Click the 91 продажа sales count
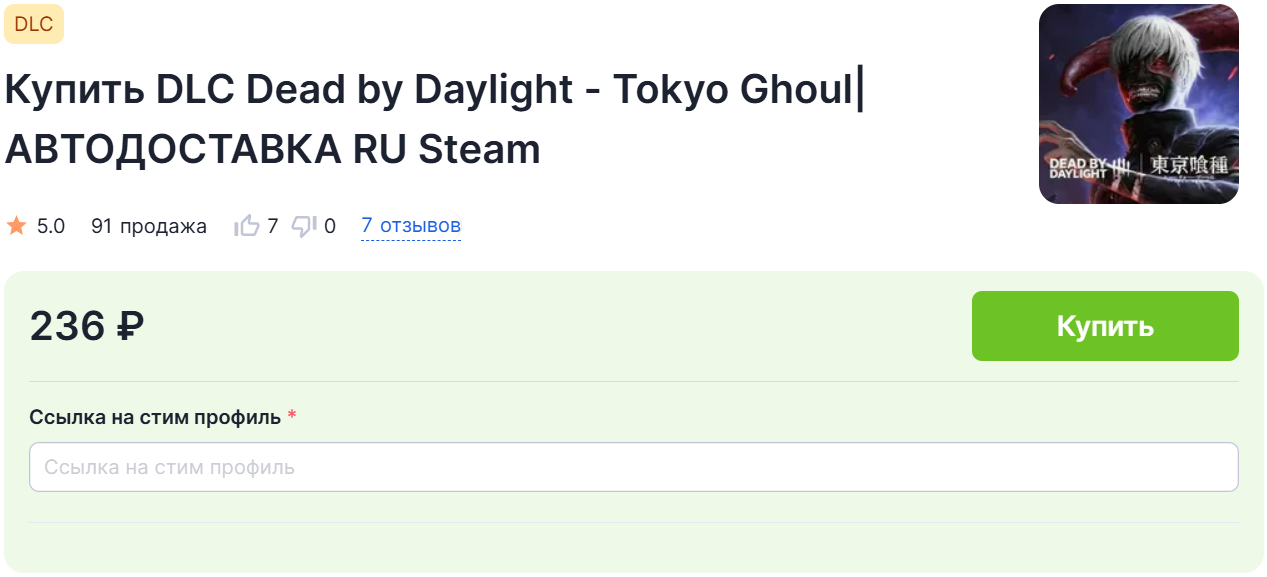This screenshot has width=1267, height=577. [x=149, y=226]
